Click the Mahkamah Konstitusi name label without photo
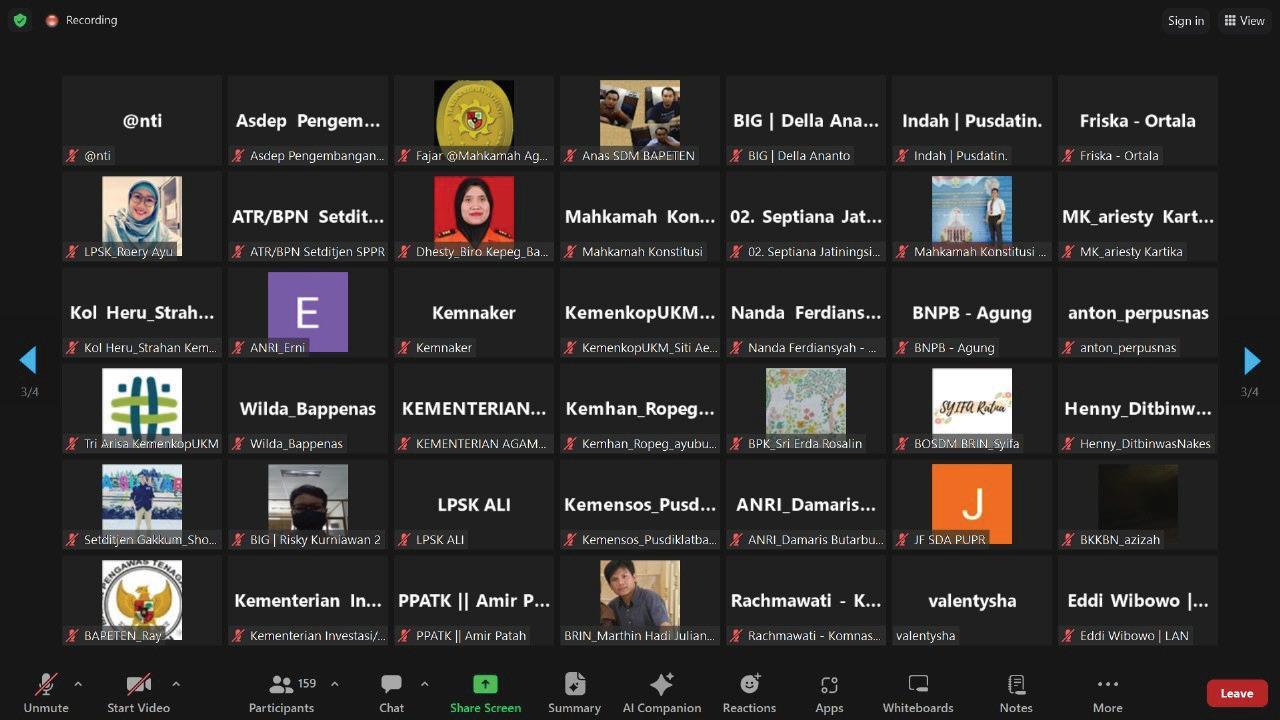 pyautogui.click(x=642, y=251)
